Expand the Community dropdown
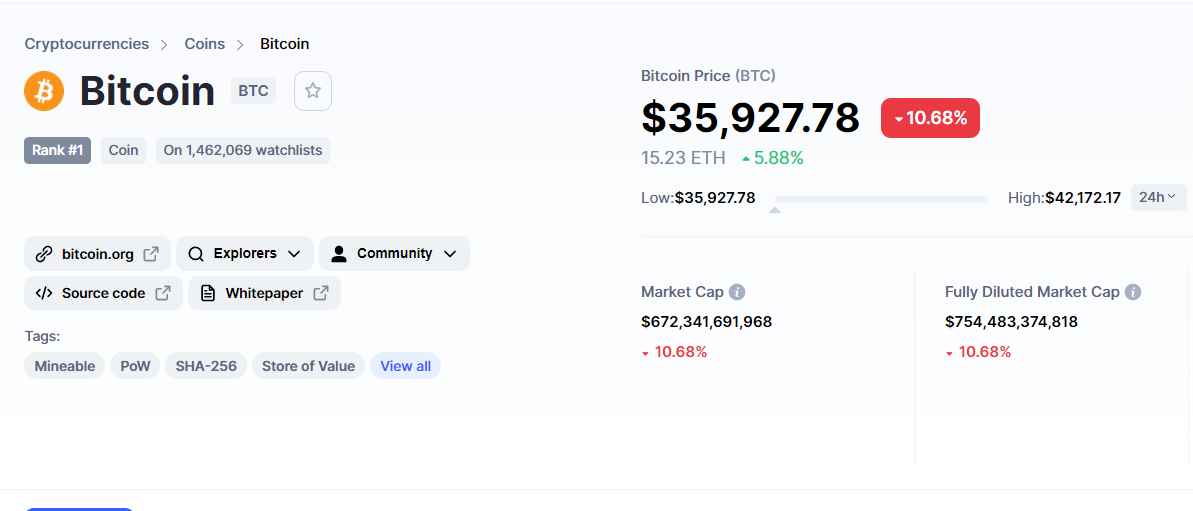Screen dimensions: 1193x511 click(394, 254)
